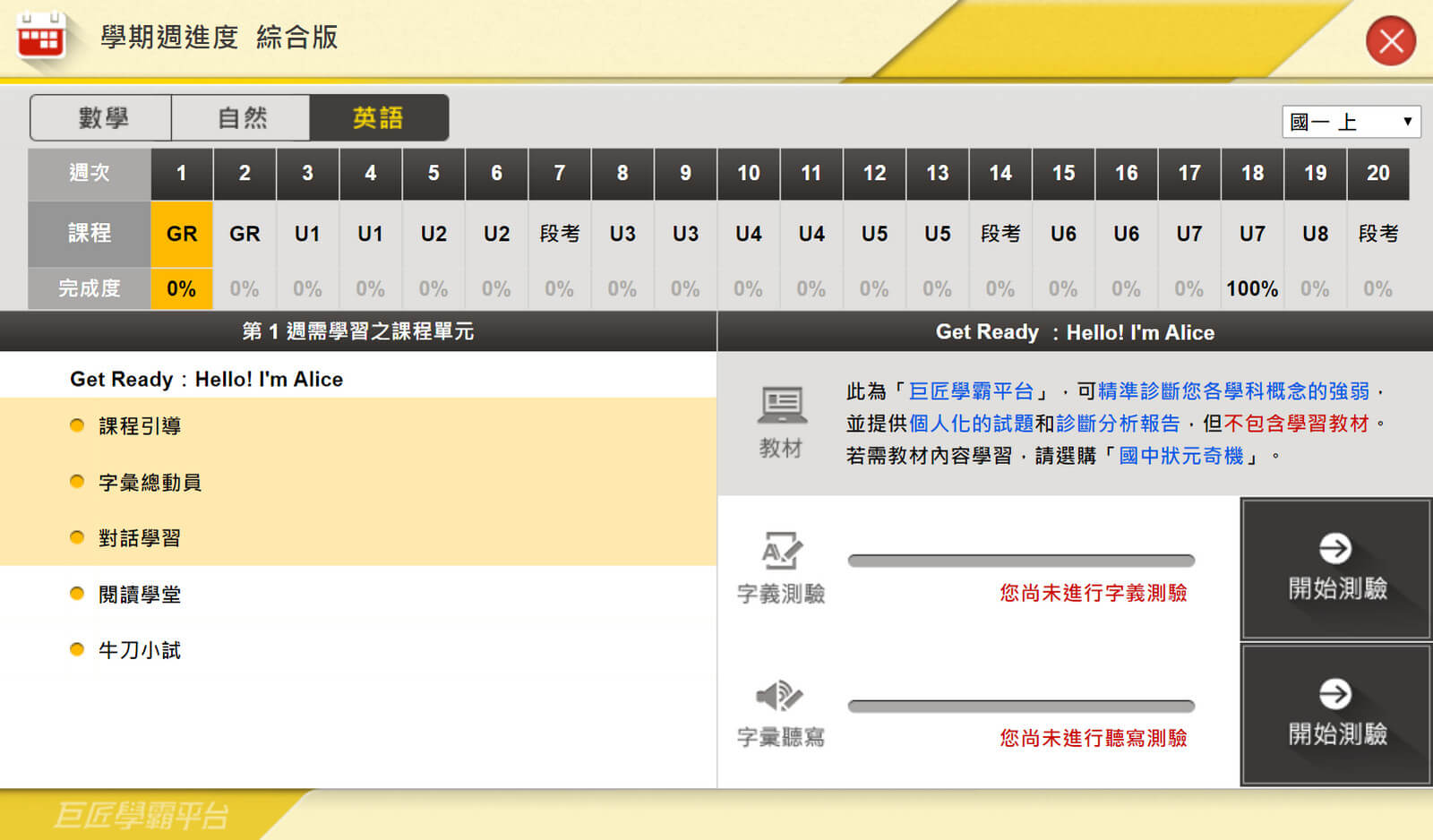Click the 字義測驗 progress bar

point(1021,561)
